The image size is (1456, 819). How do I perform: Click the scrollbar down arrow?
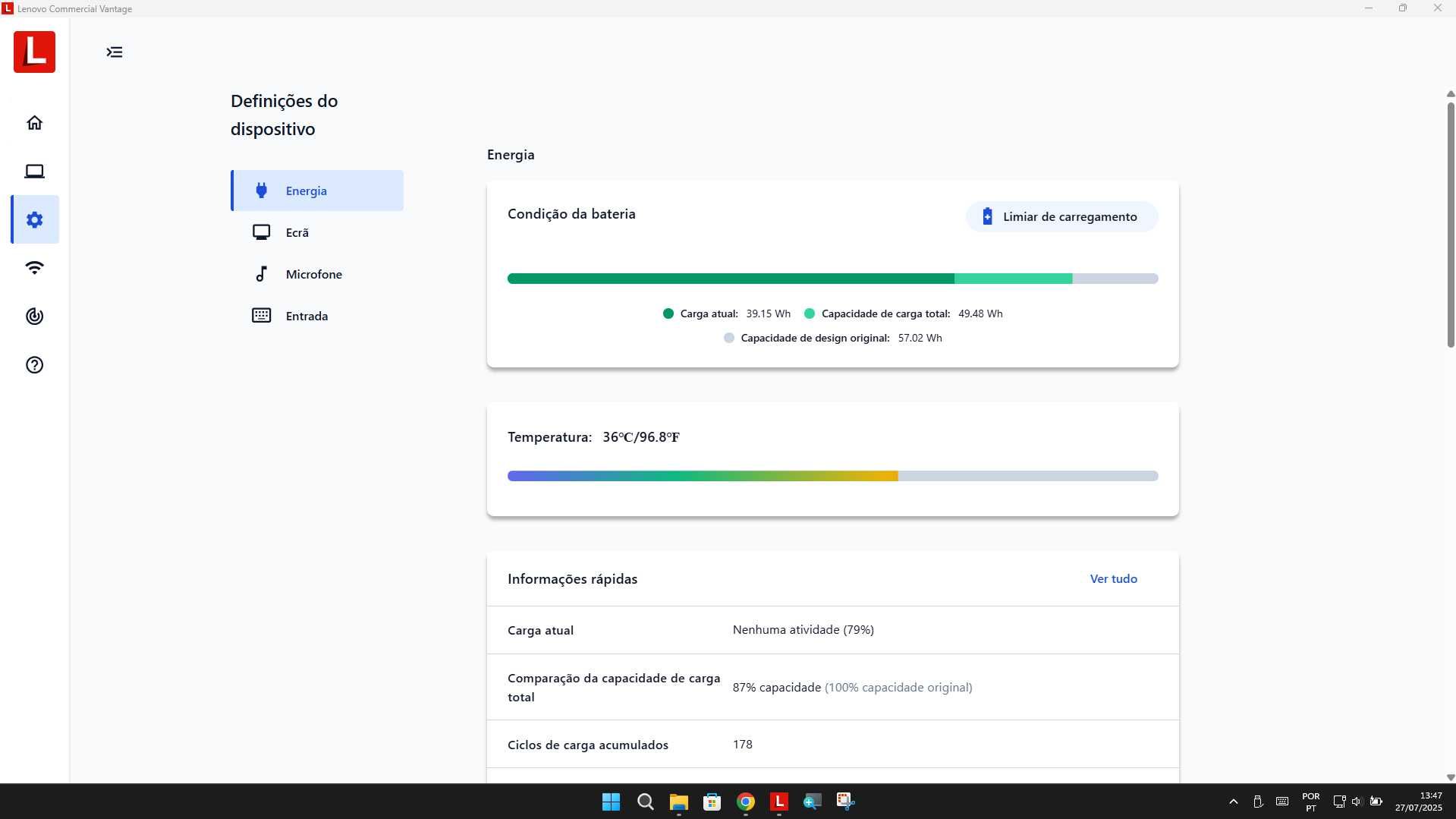tap(1450, 777)
